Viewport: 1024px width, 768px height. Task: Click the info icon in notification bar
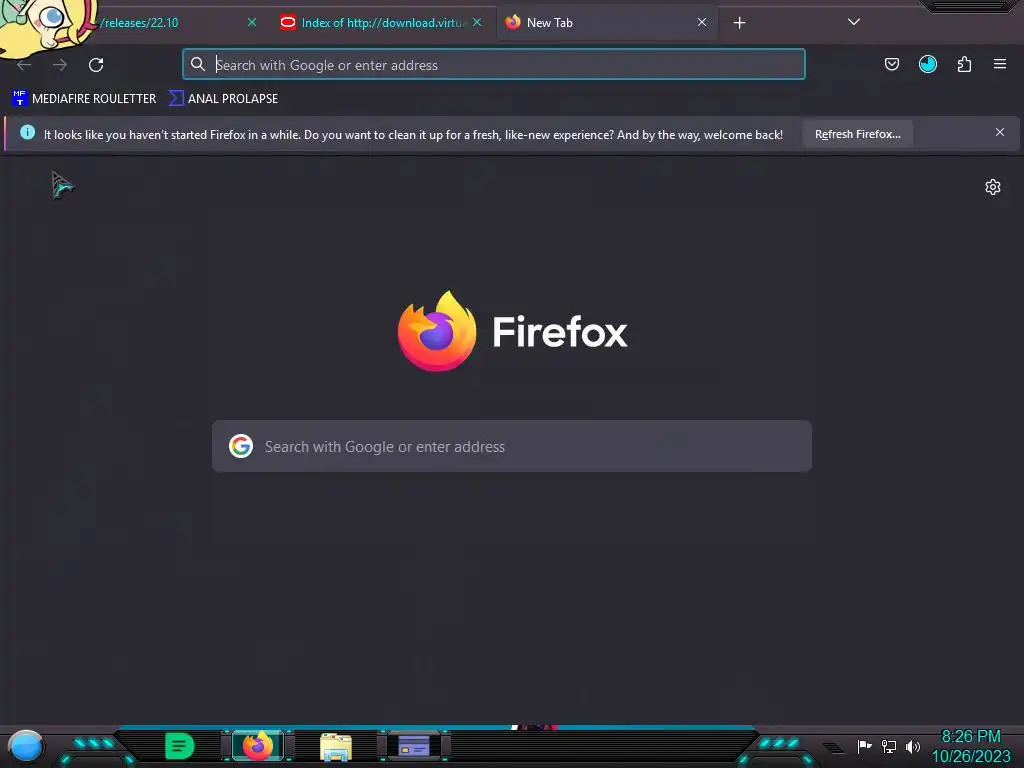pos(27,133)
